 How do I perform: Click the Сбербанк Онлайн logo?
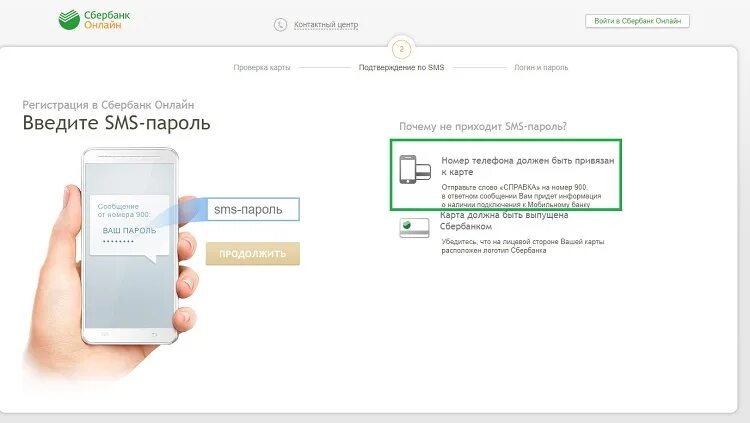tap(94, 20)
